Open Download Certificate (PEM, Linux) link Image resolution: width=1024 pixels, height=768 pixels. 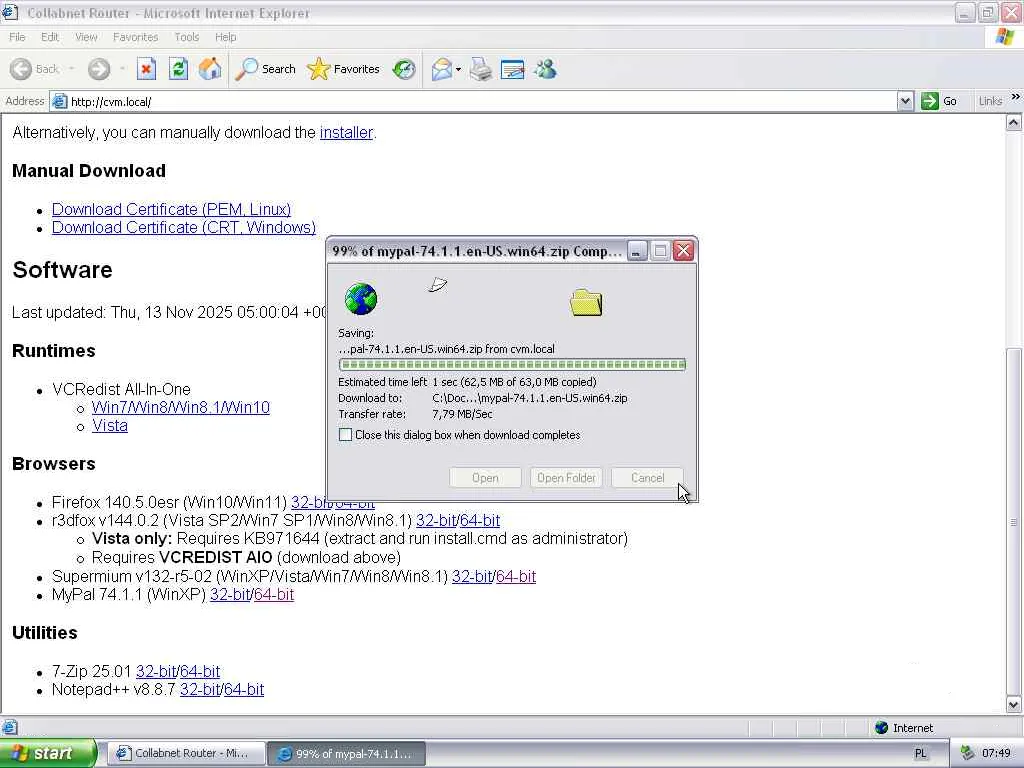[x=171, y=209]
